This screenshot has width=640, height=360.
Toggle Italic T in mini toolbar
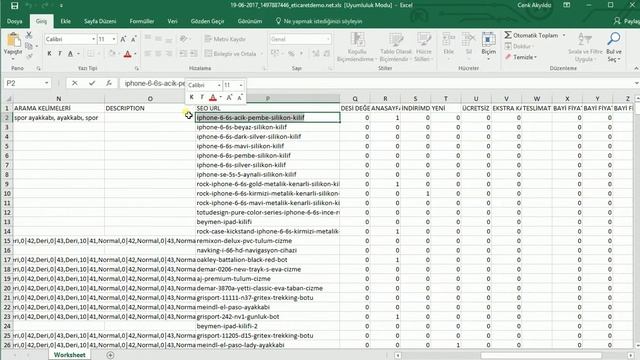point(202,97)
